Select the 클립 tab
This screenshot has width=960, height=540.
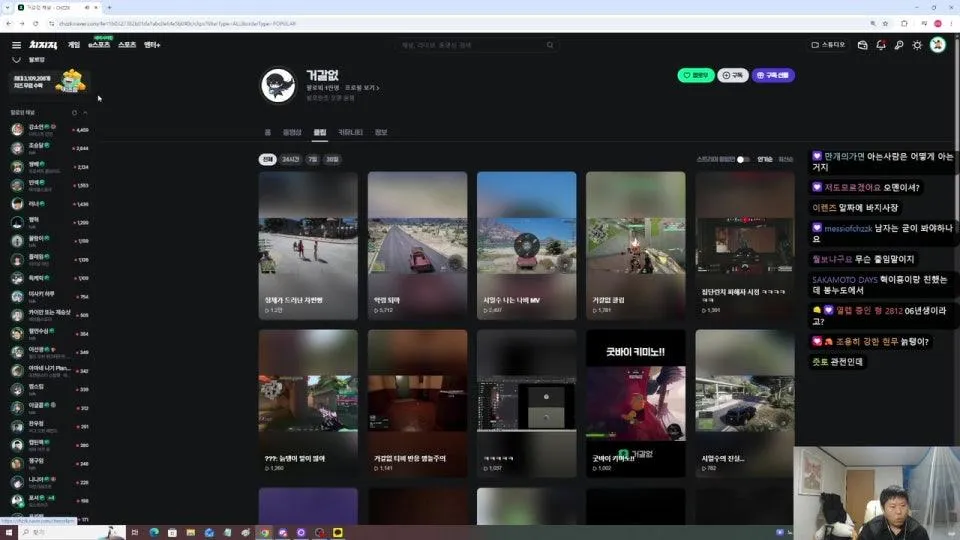[x=320, y=132]
